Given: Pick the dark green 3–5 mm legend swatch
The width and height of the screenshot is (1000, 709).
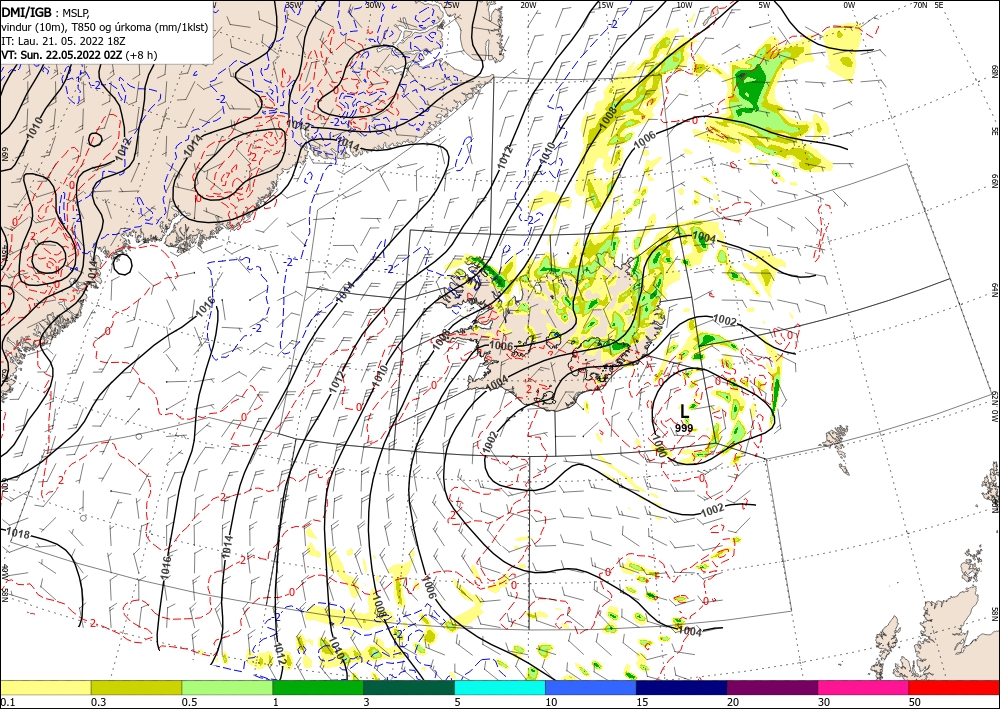Looking at the screenshot, I should (409, 687).
